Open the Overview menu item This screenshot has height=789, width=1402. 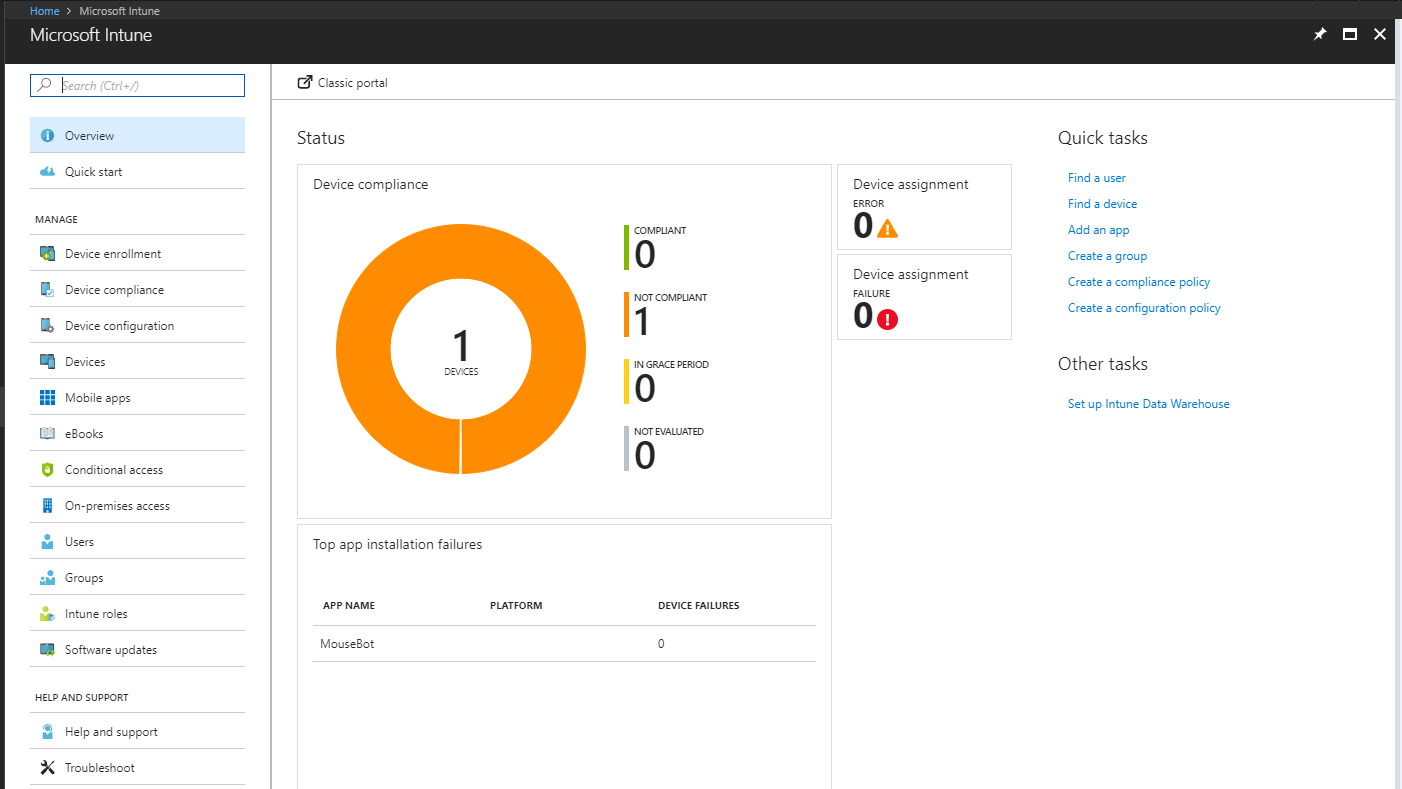pos(137,135)
